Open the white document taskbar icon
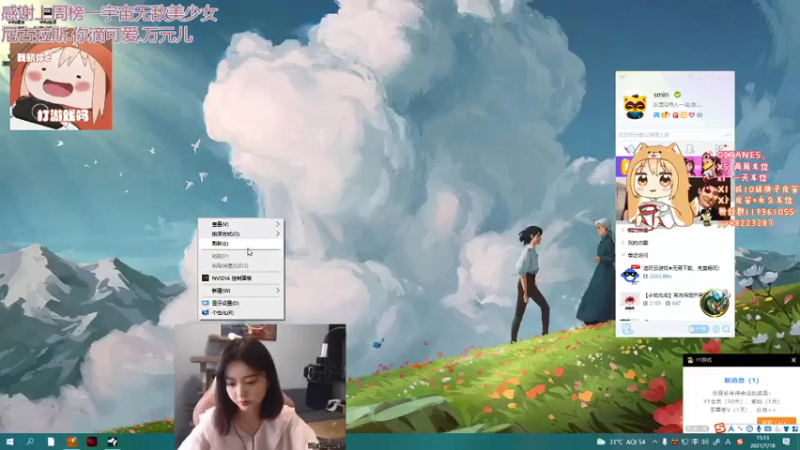This screenshot has width=800, height=450. coord(51,441)
